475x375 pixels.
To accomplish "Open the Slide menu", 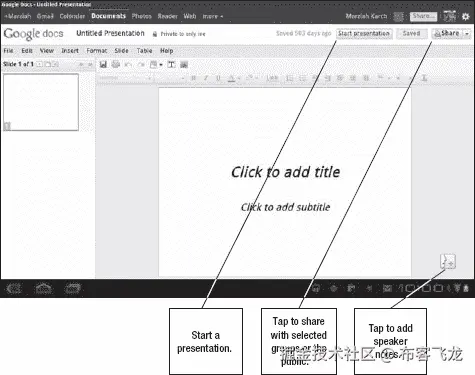I will tap(121, 51).
